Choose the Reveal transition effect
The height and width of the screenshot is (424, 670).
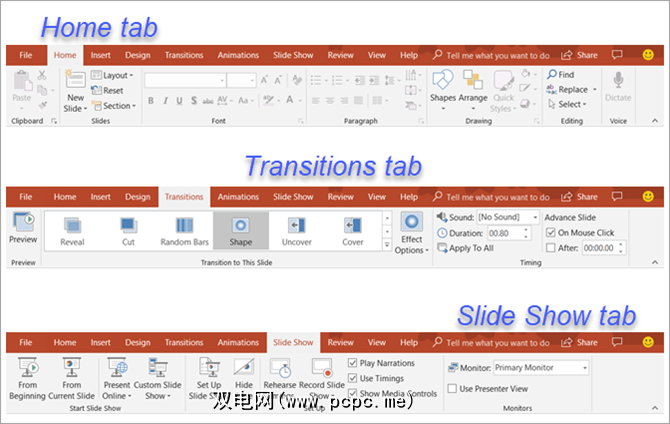[72, 226]
